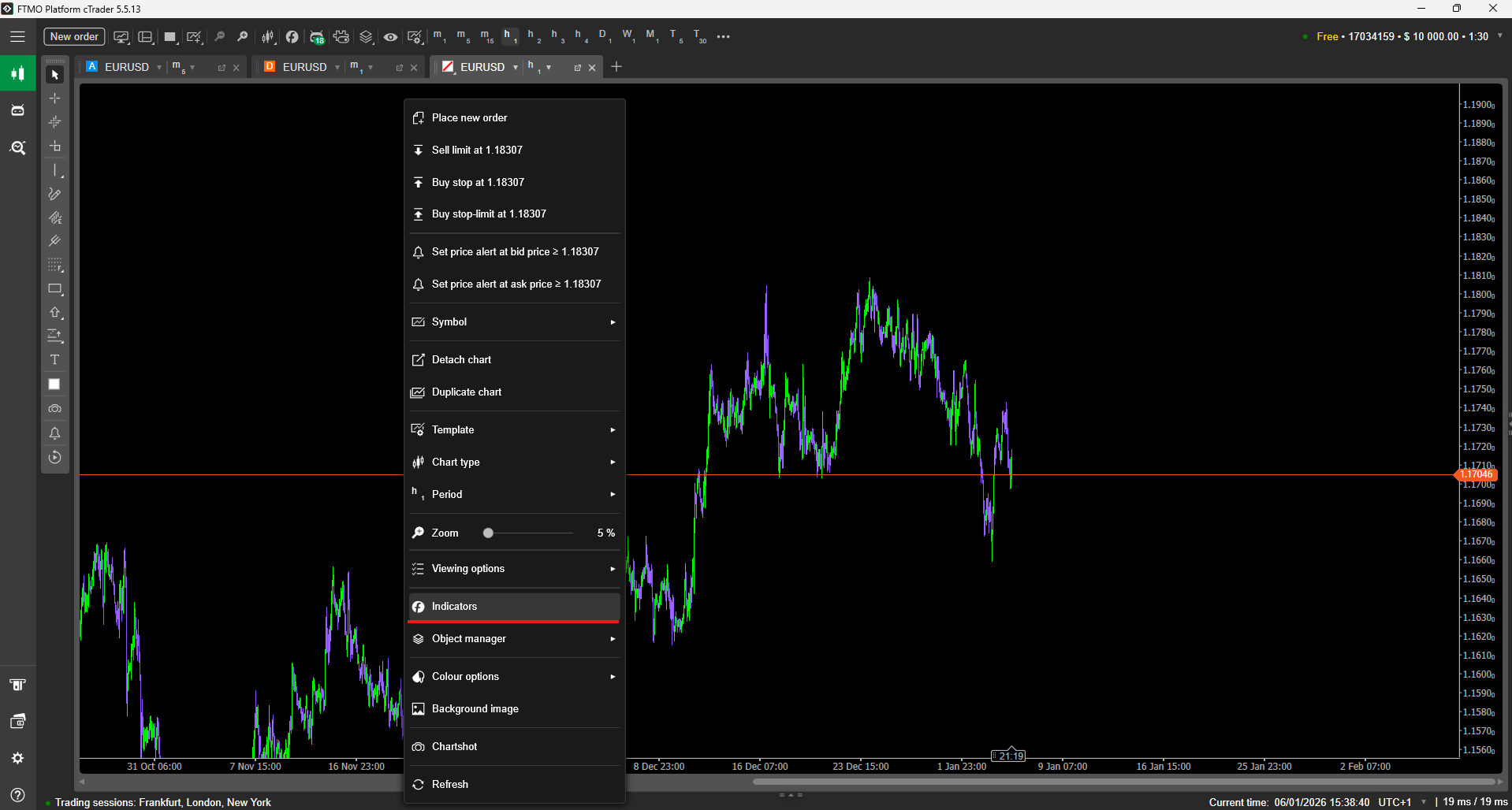The width and height of the screenshot is (1512, 810).
Task: Click the zoom in magnifier in the toolbar
Action: click(x=243, y=37)
